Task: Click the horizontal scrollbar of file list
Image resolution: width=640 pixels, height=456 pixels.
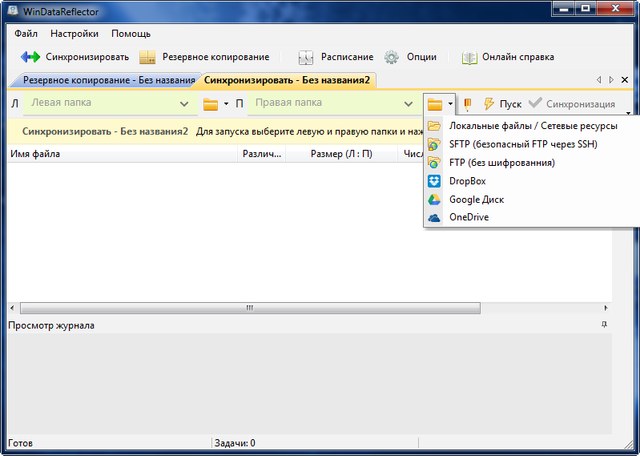Action: tap(235, 309)
